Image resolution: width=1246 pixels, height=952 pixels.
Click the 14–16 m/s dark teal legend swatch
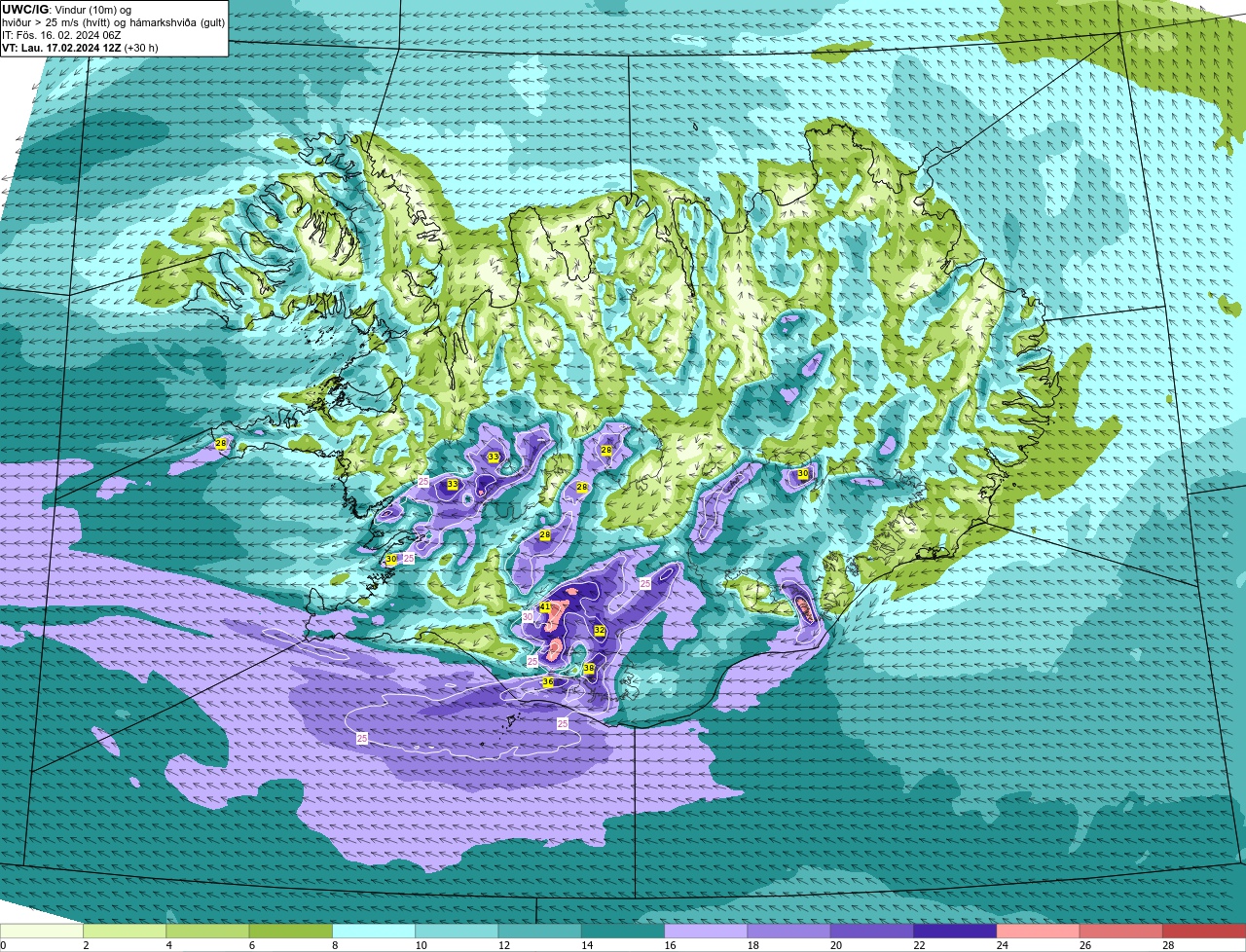623,931
